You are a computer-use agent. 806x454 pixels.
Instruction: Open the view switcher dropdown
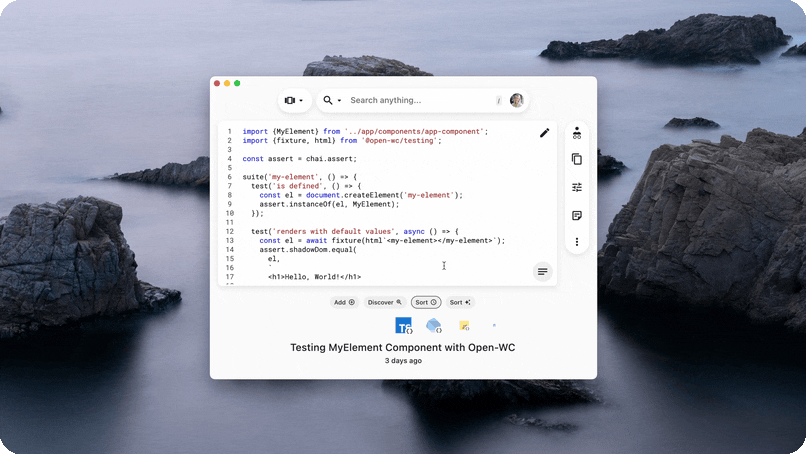coord(295,100)
